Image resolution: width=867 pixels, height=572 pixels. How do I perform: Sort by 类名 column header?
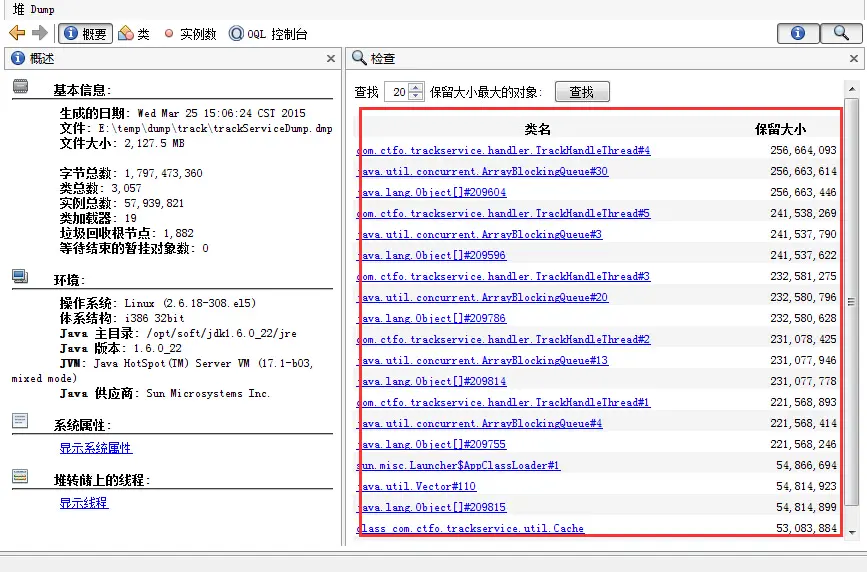(x=537, y=129)
